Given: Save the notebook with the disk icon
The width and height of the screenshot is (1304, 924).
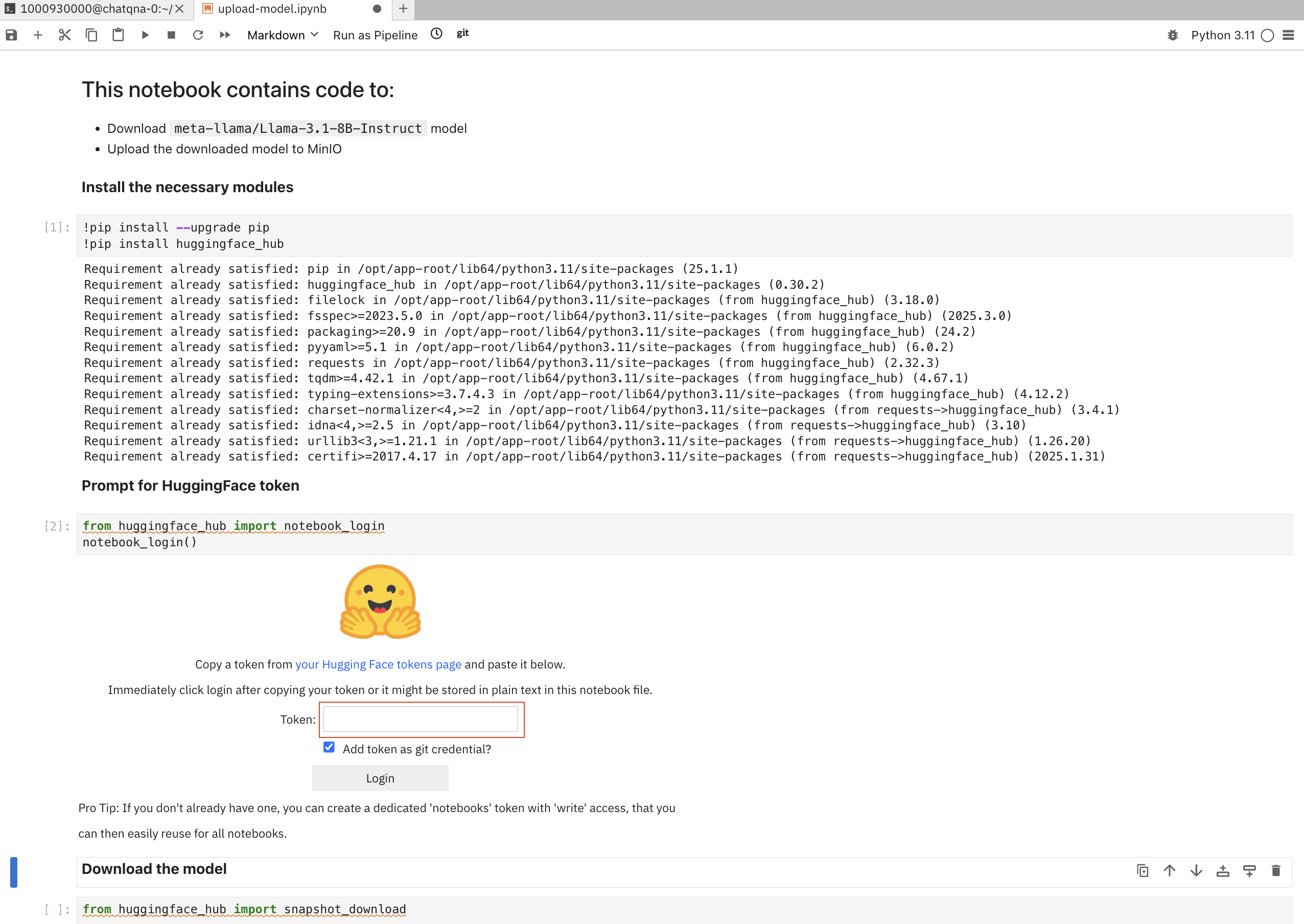Looking at the screenshot, I should [11, 35].
